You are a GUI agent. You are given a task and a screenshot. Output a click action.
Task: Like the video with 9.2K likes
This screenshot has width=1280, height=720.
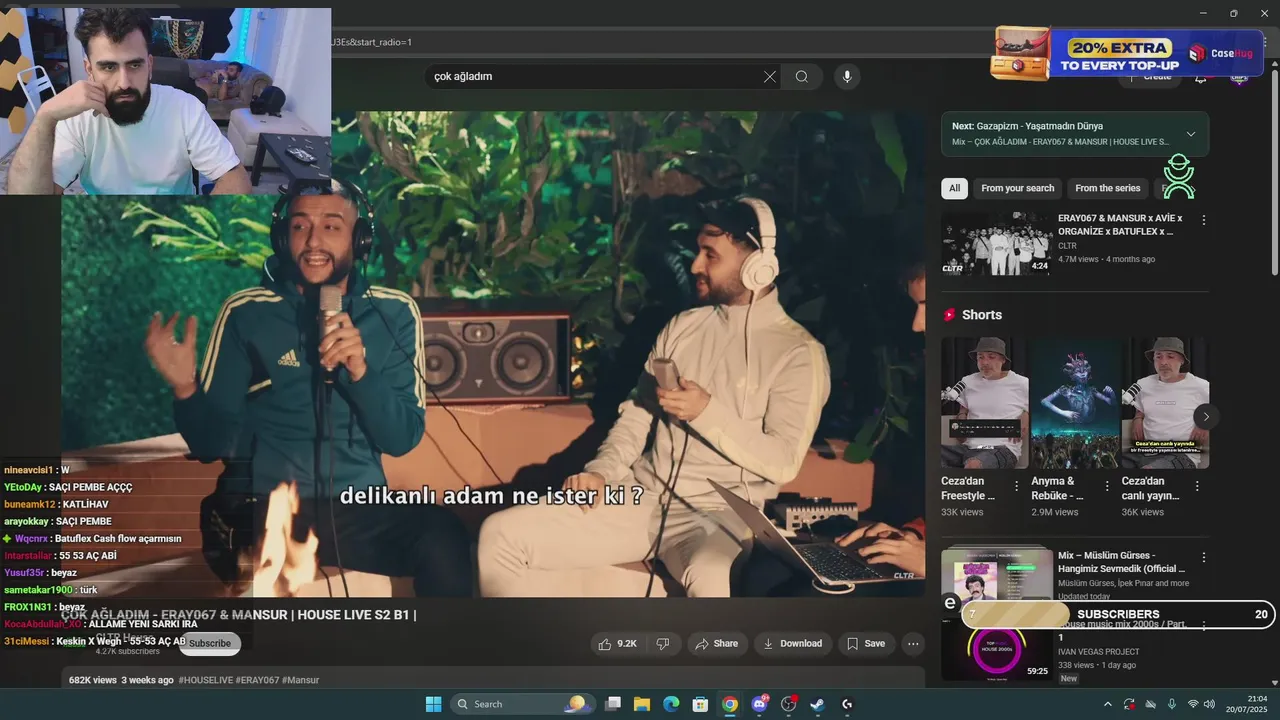(617, 644)
